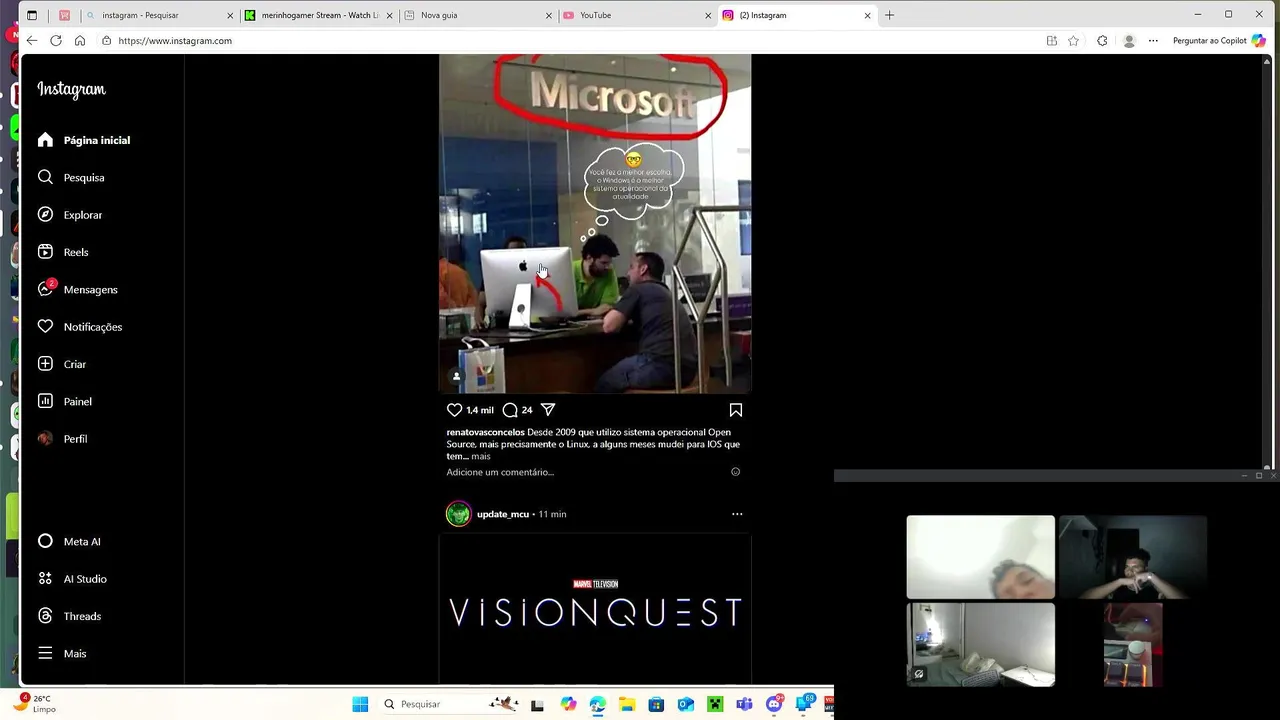This screenshot has height=720, width=1280.
Task: Open the VisionQuest post image
Action: (595, 608)
